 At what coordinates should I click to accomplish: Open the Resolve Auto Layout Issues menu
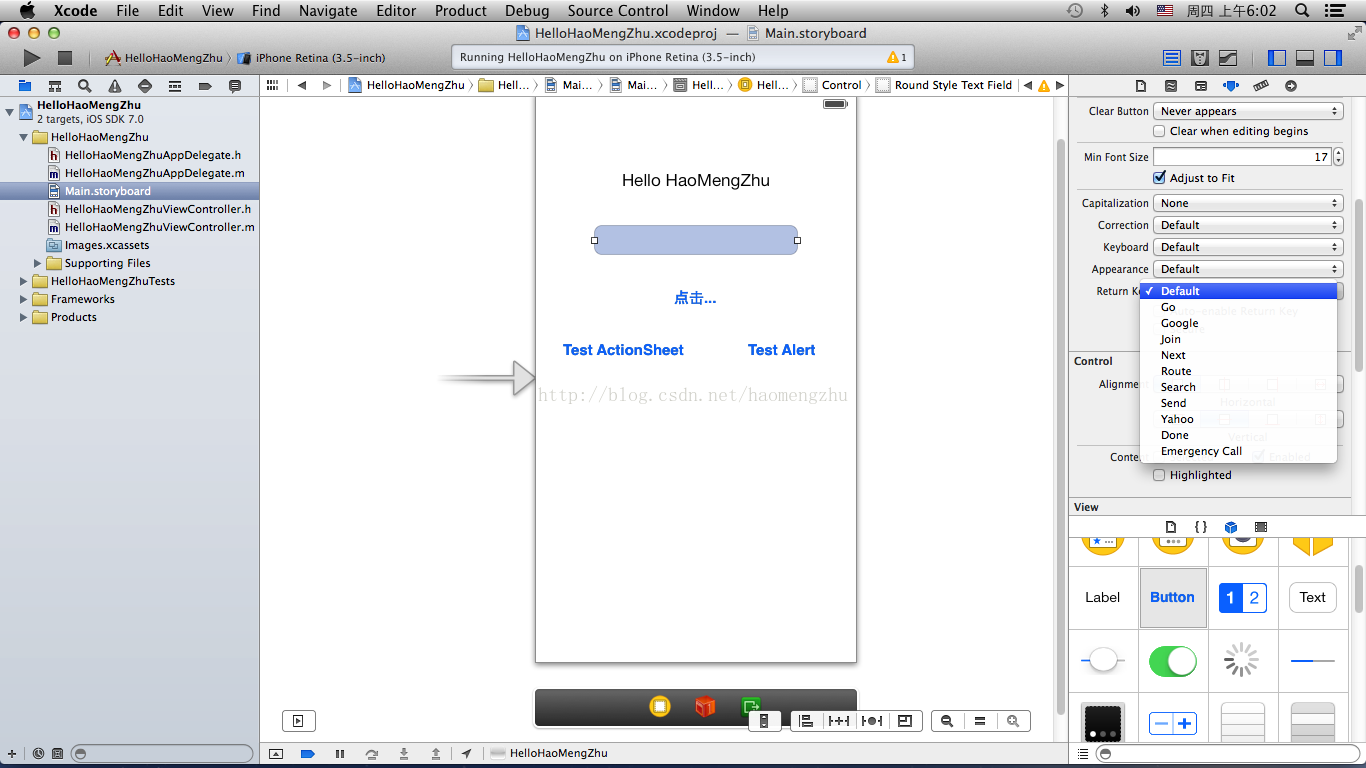coord(872,721)
